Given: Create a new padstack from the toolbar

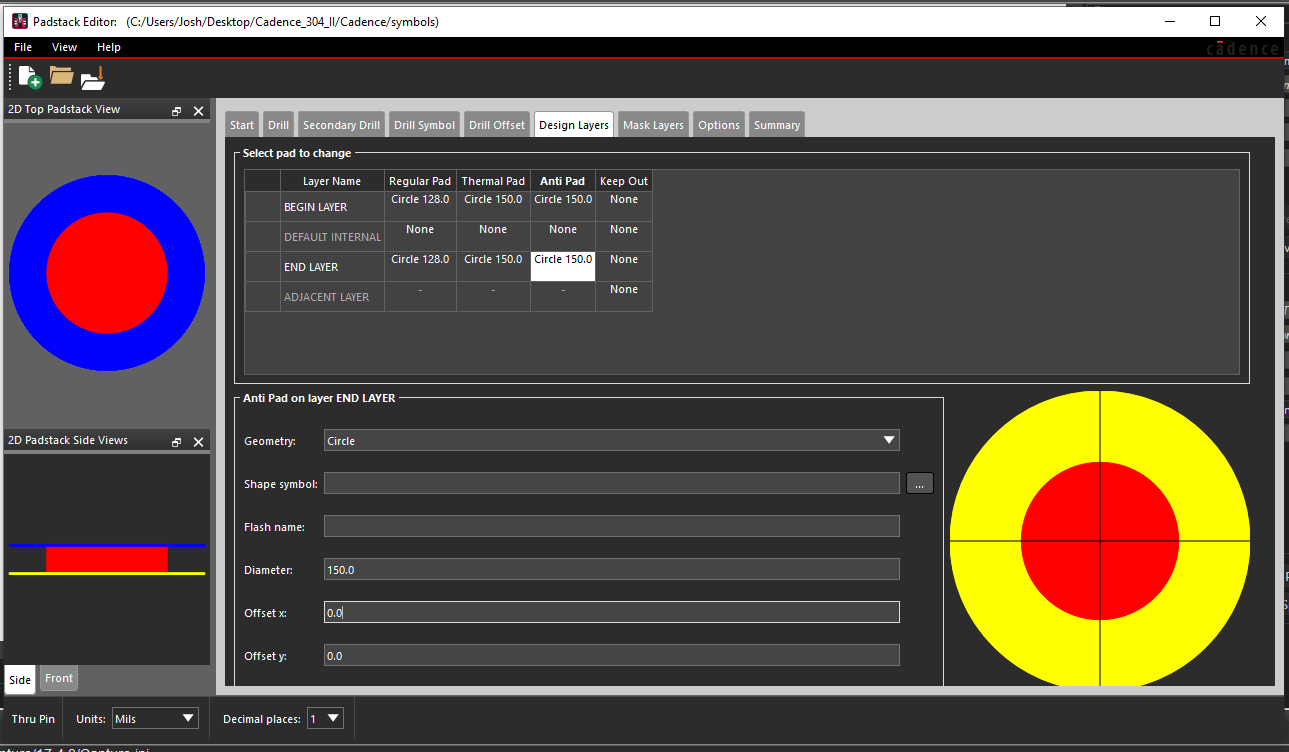Looking at the screenshot, I should click(x=29, y=76).
